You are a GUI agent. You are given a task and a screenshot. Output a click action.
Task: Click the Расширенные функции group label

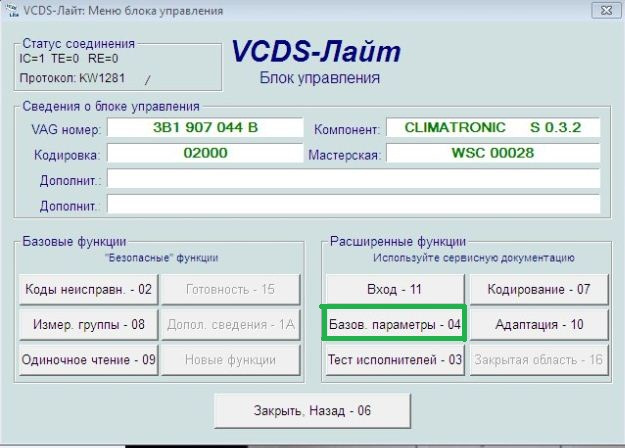click(398, 241)
